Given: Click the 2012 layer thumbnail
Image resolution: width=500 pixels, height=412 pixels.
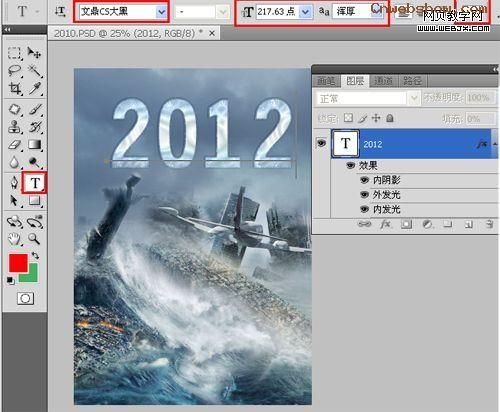Looking at the screenshot, I should coord(345,143).
